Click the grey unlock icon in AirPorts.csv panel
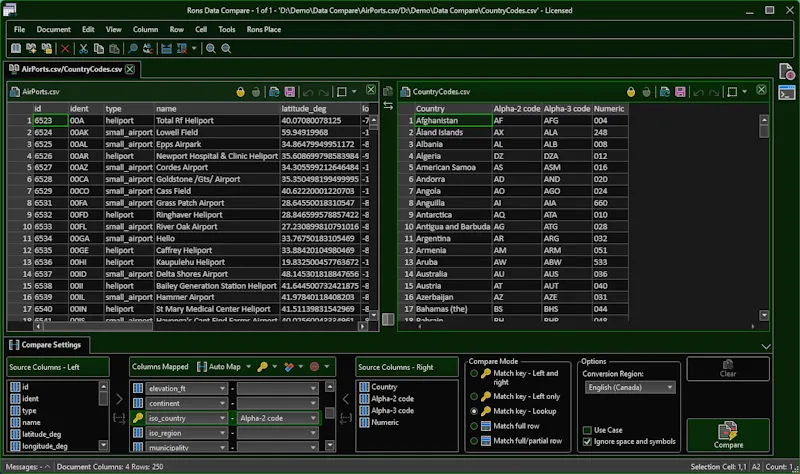Screen dimensions: 800x474 [256, 92]
